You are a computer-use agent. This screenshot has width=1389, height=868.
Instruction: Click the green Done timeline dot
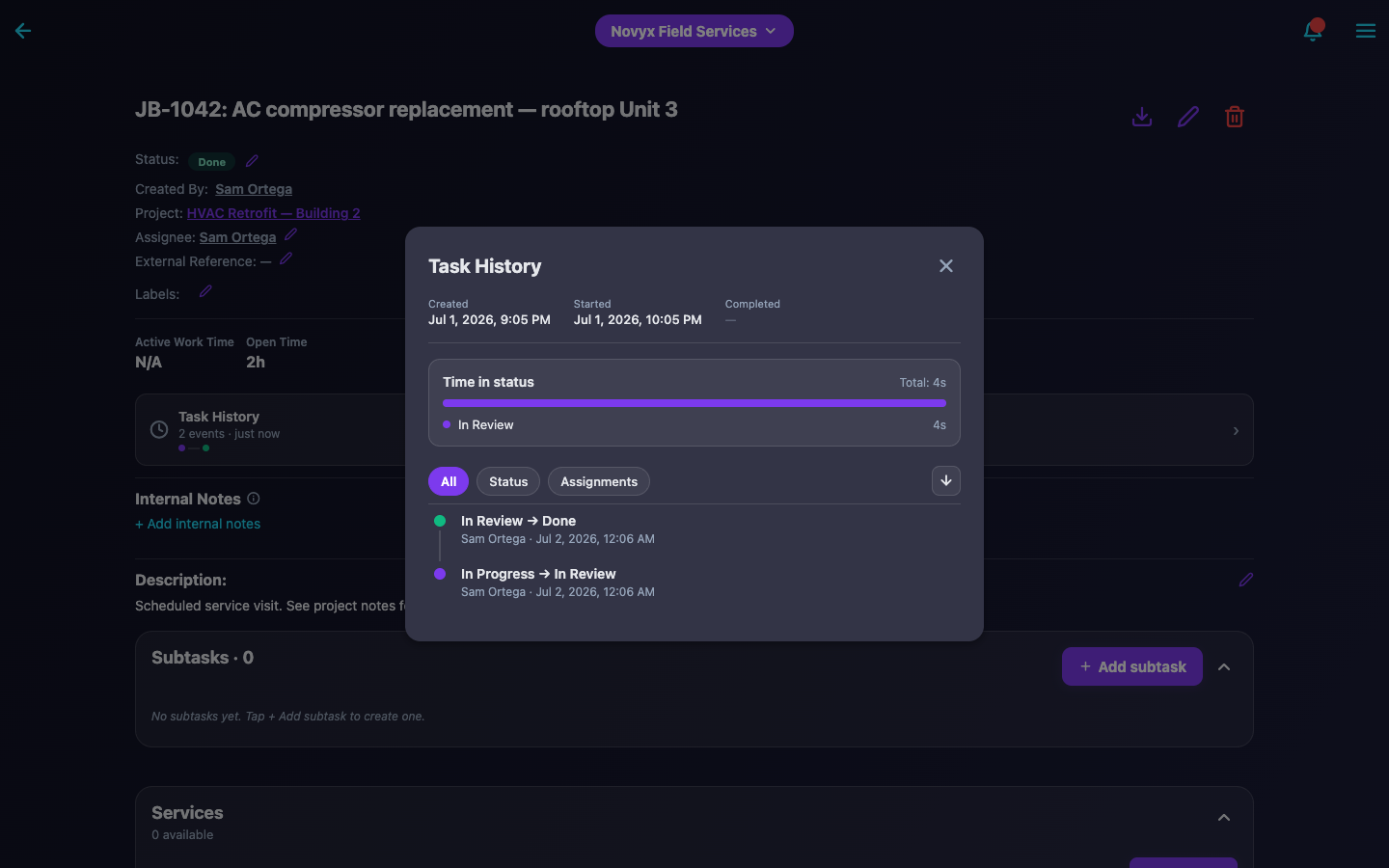[440, 521]
